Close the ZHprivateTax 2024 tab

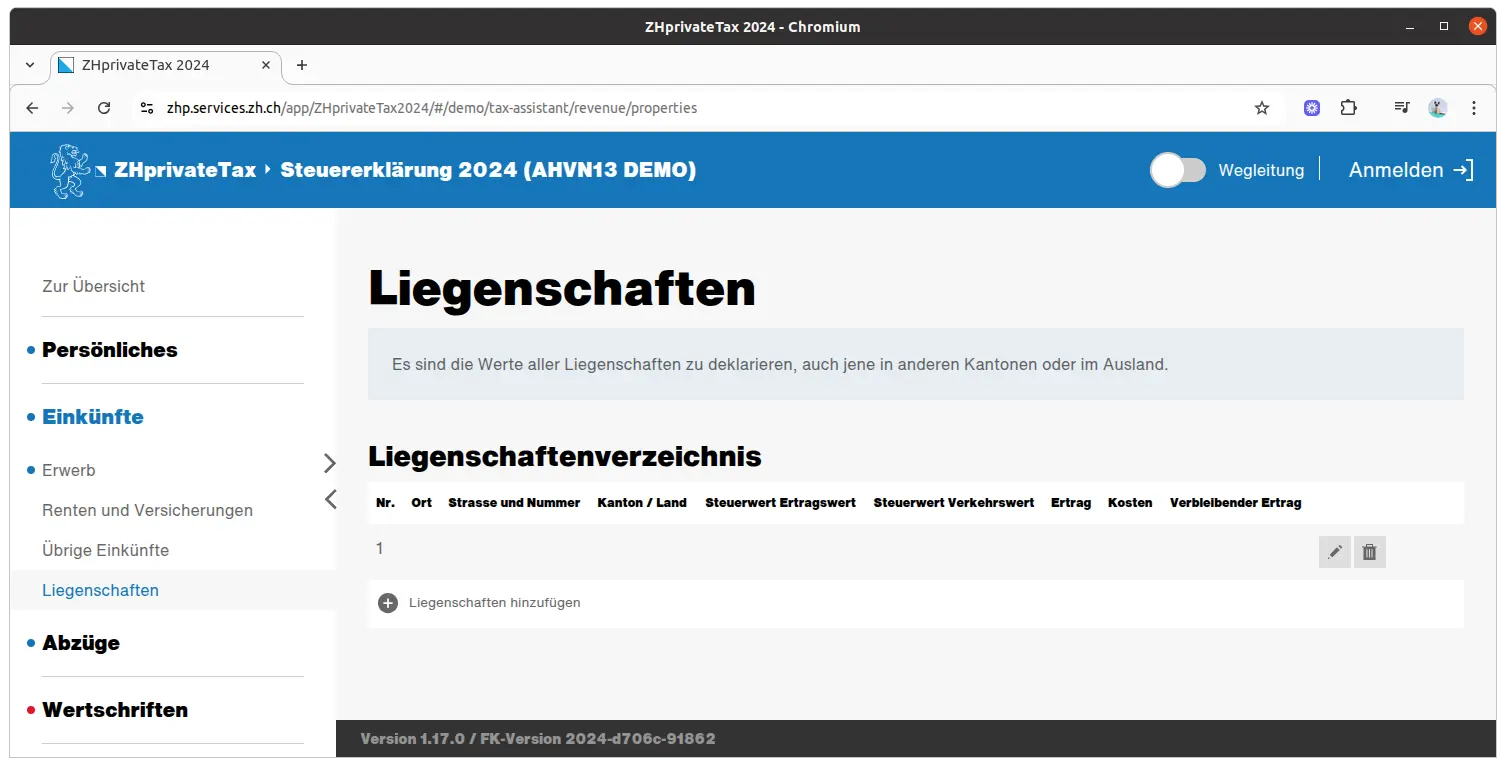point(266,65)
